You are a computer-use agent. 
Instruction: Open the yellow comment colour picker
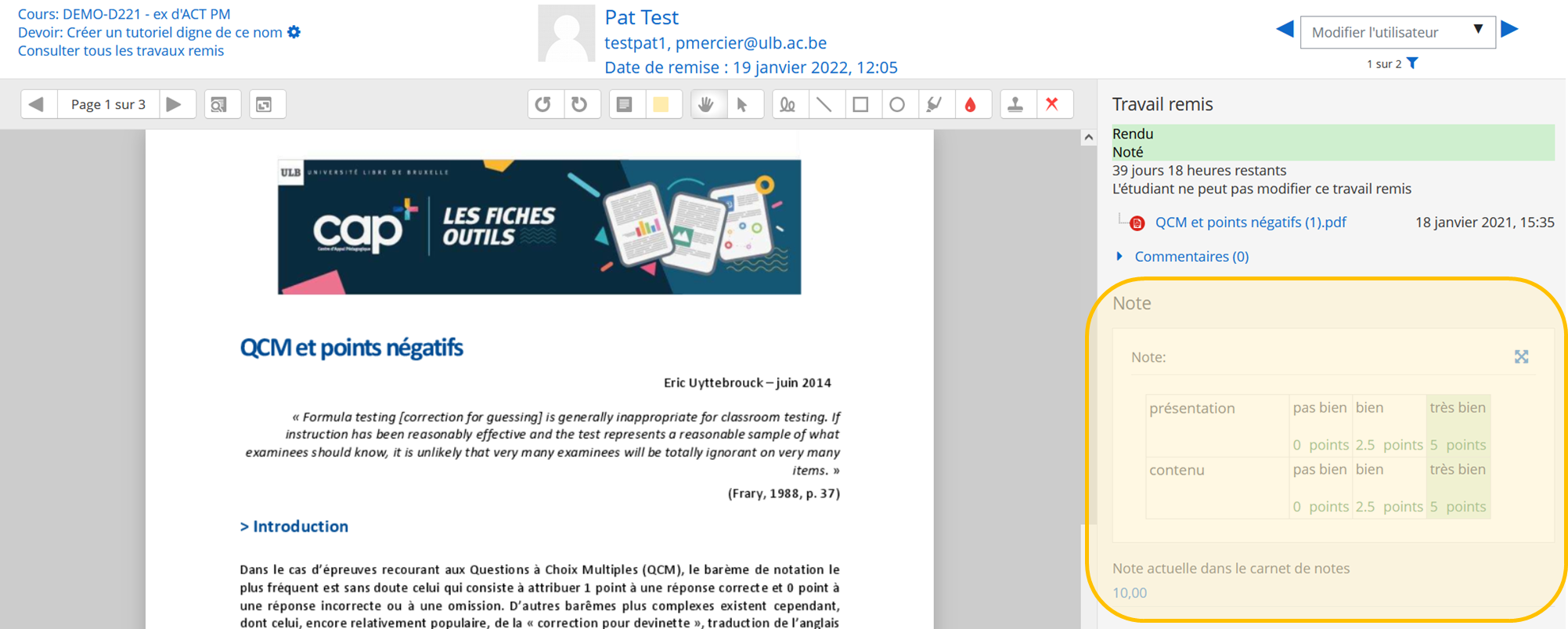click(x=661, y=104)
